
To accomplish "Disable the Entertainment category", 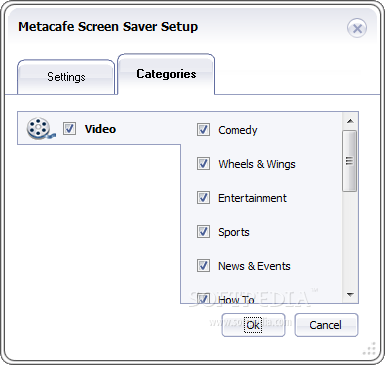I will 203,197.
